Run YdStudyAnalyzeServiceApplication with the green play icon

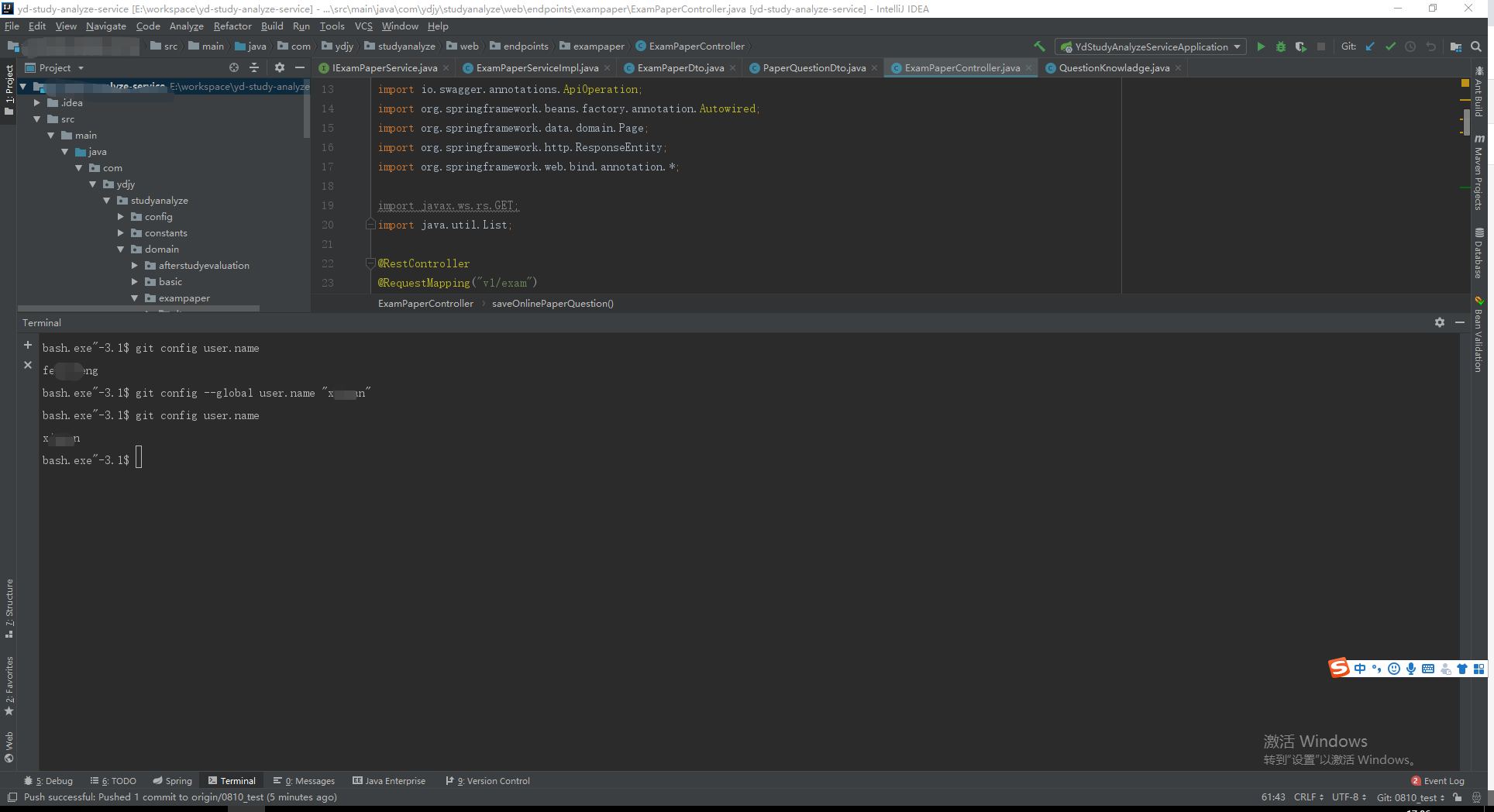[x=1261, y=46]
